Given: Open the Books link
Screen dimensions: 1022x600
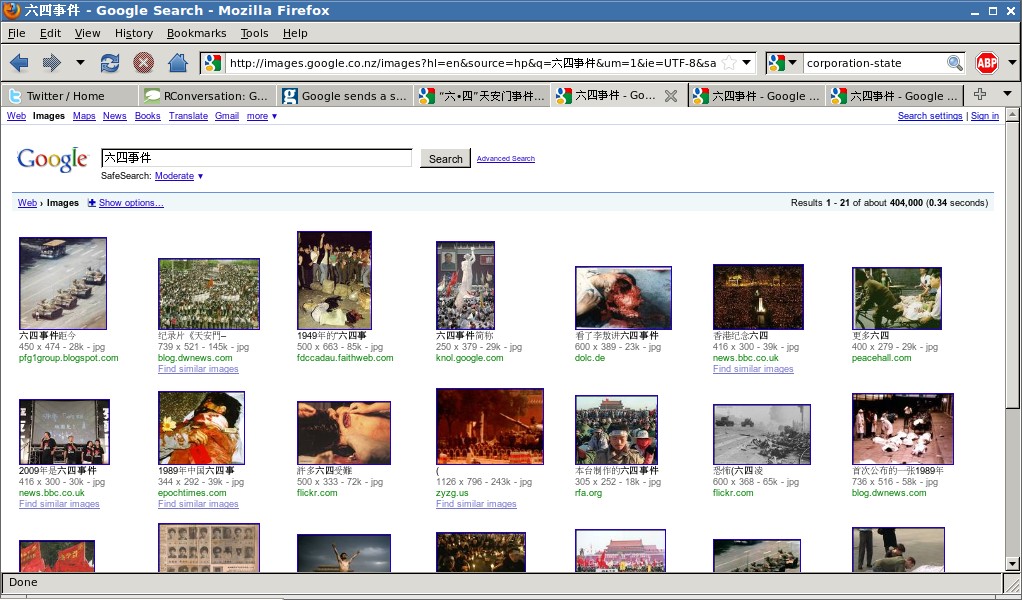Looking at the screenshot, I should 147,116.
